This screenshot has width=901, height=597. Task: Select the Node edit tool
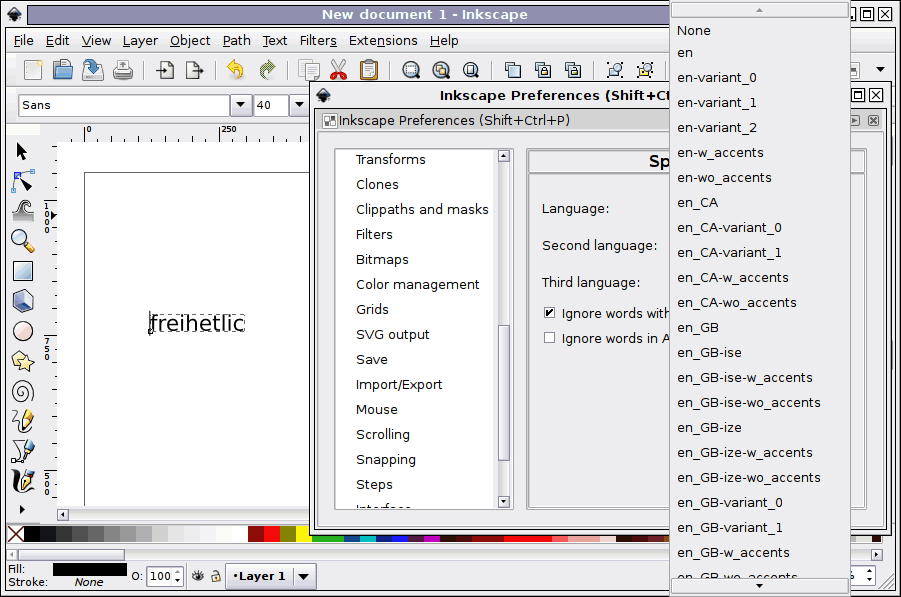click(22, 182)
